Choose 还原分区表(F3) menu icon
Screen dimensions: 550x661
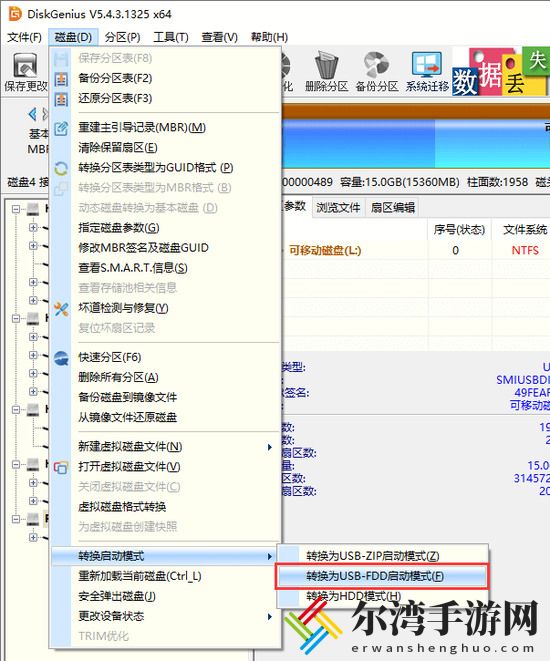tap(61, 99)
